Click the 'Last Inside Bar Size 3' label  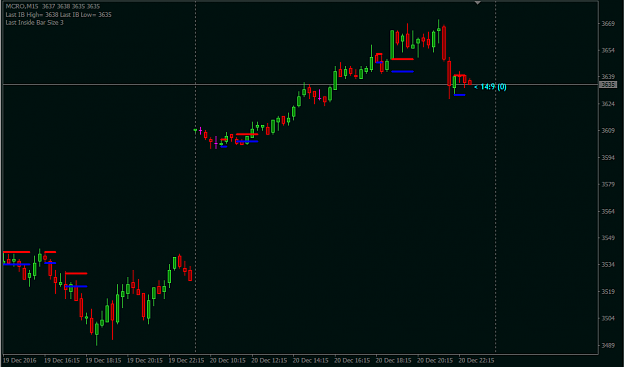(x=34, y=23)
